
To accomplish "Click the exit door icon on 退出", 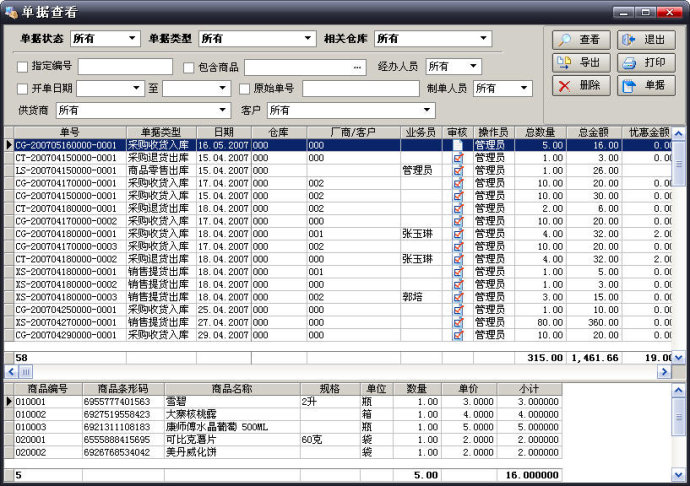I will (x=628, y=40).
